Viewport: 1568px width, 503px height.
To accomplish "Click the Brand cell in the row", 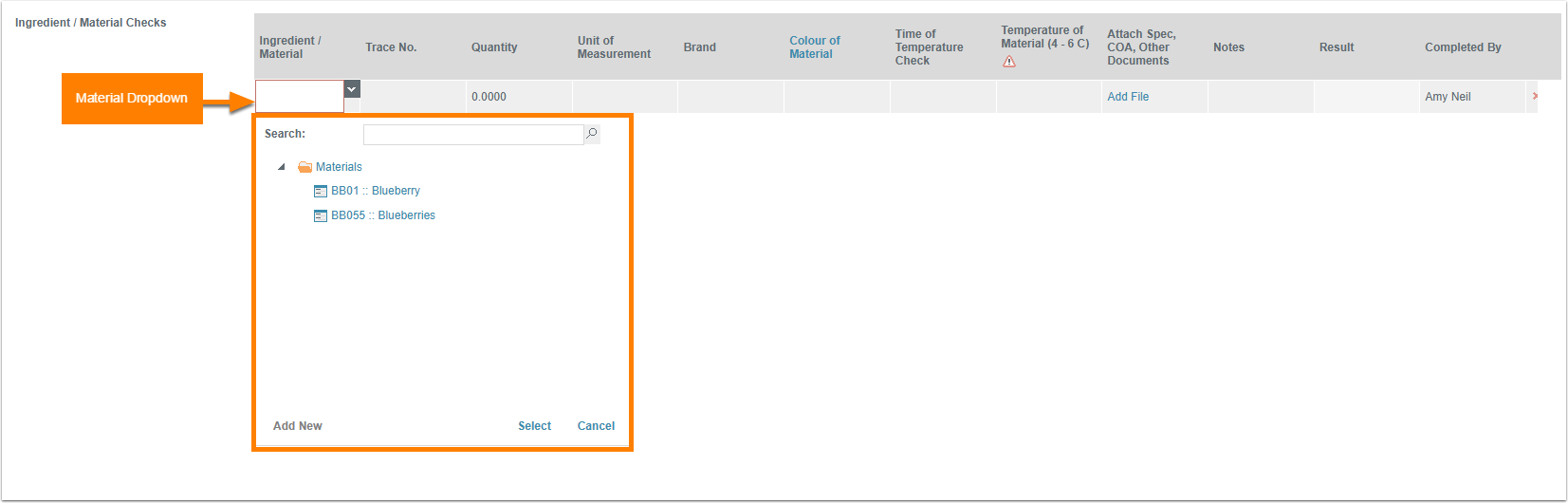I will [730, 97].
